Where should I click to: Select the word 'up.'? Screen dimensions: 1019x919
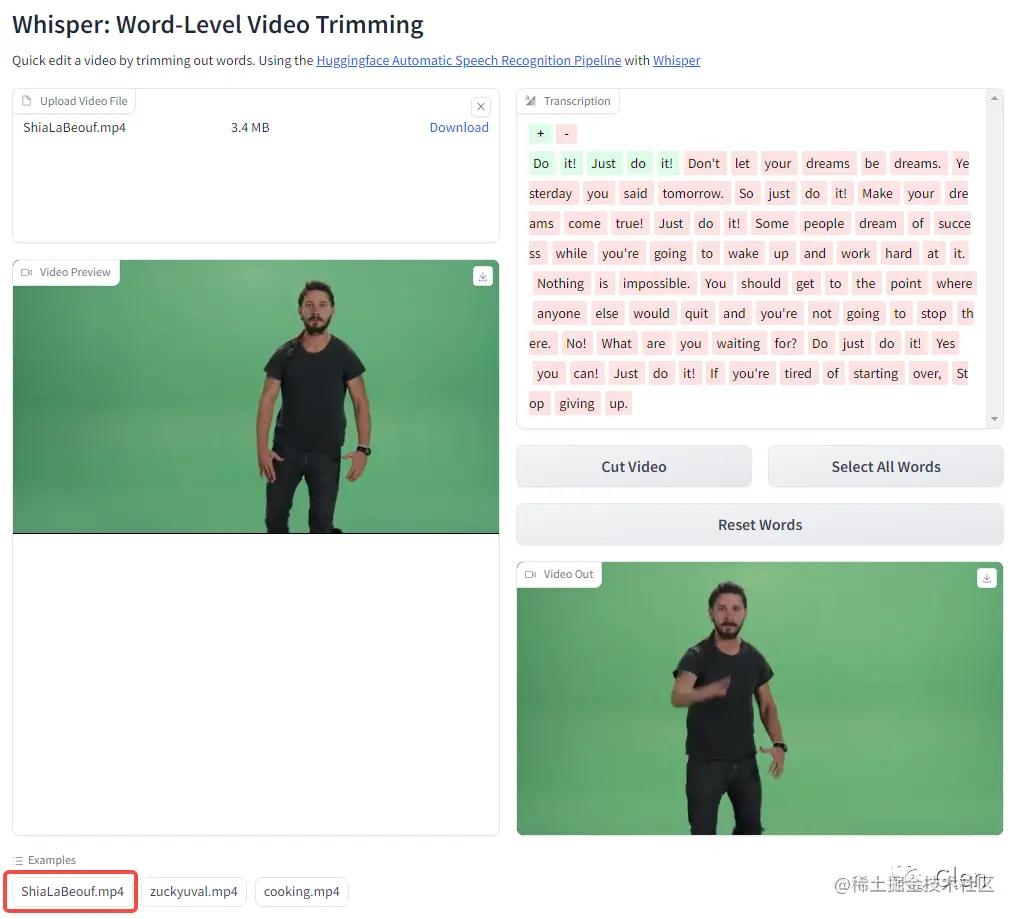(618, 403)
